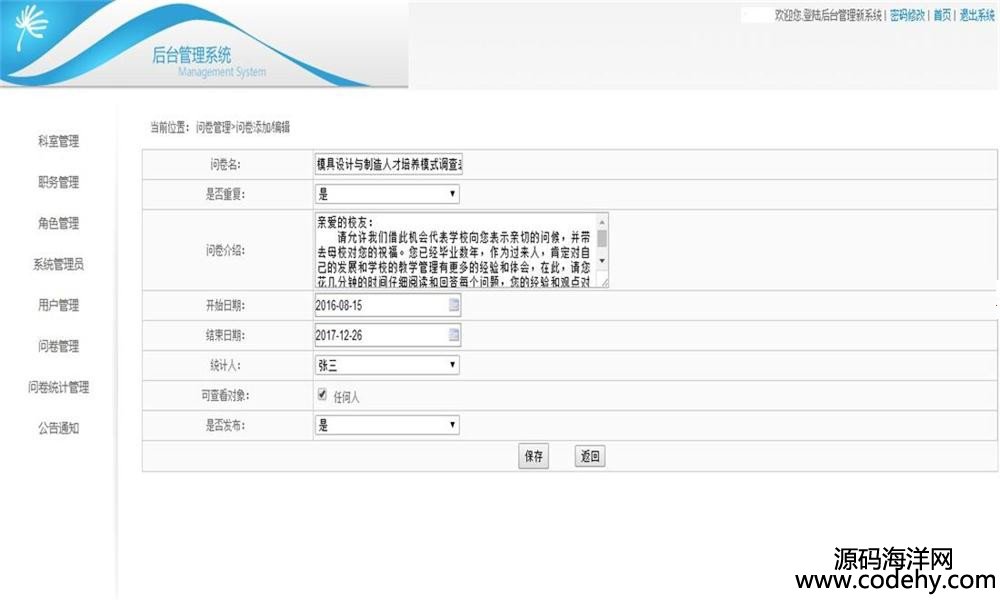The width and height of the screenshot is (1000, 600).
Task: Open 科室管理 in the sidebar
Action: coord(58,141)
